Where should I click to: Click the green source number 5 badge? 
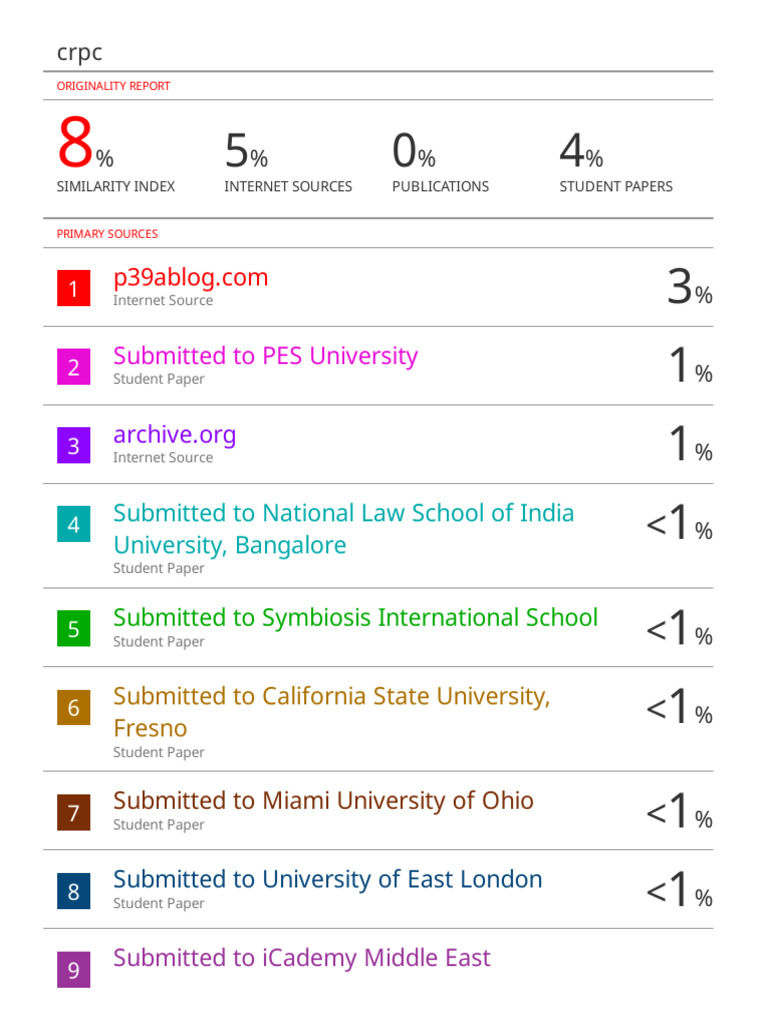tap(73, 629)
